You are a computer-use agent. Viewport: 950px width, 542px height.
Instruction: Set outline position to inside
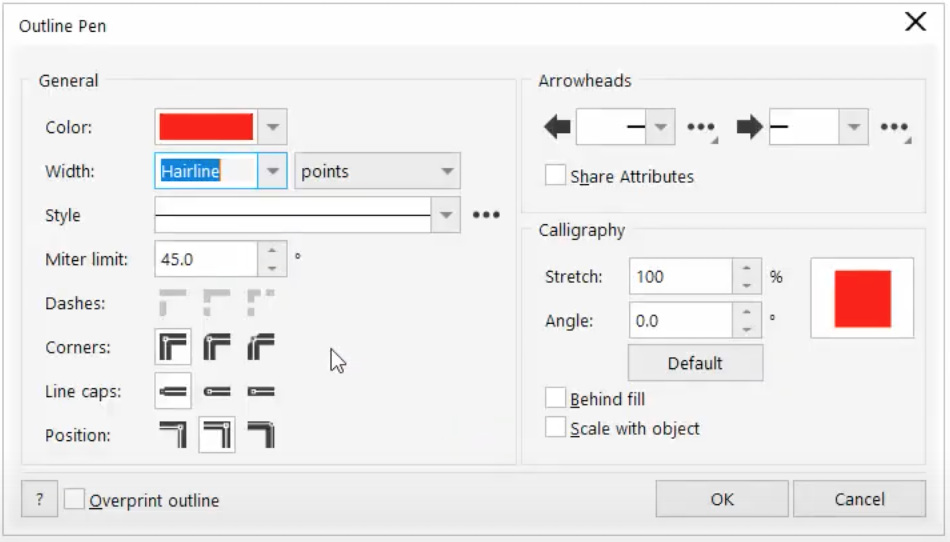261,435
